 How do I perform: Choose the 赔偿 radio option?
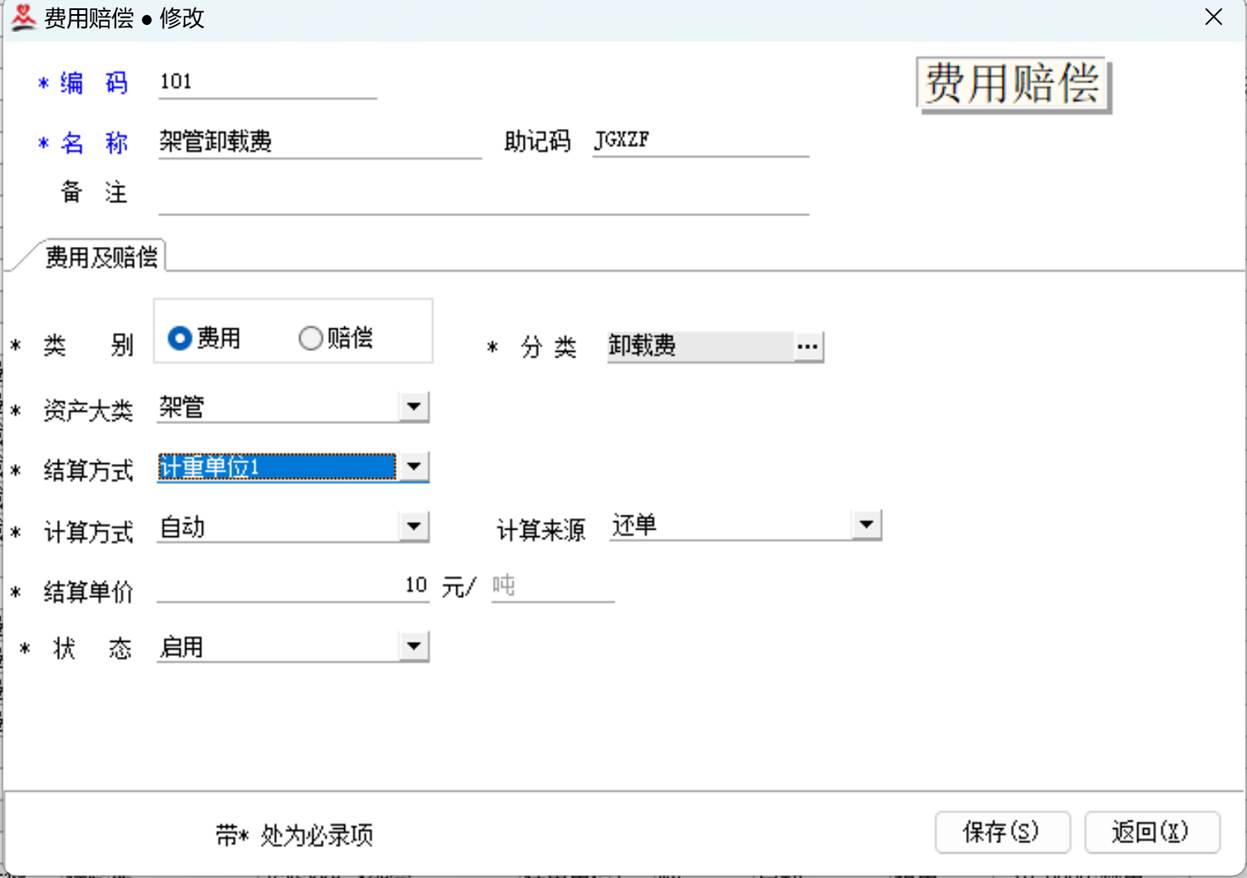[x=311, y=339]
